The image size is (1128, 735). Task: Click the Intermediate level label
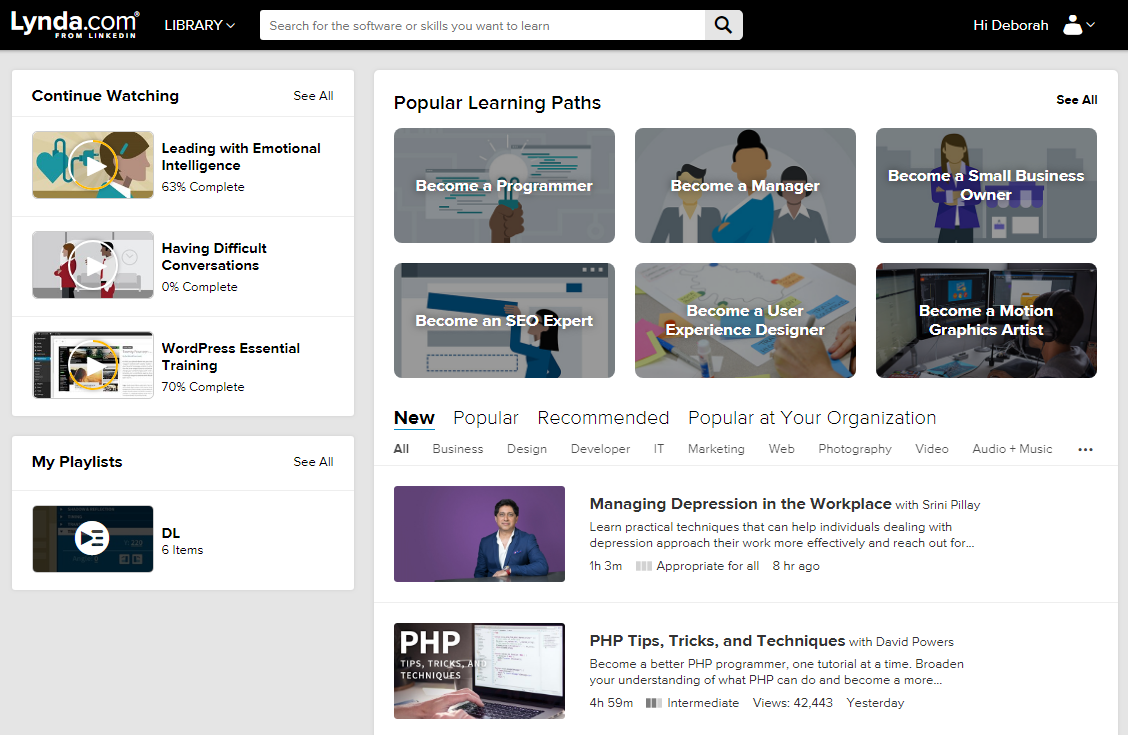(703, 703)
